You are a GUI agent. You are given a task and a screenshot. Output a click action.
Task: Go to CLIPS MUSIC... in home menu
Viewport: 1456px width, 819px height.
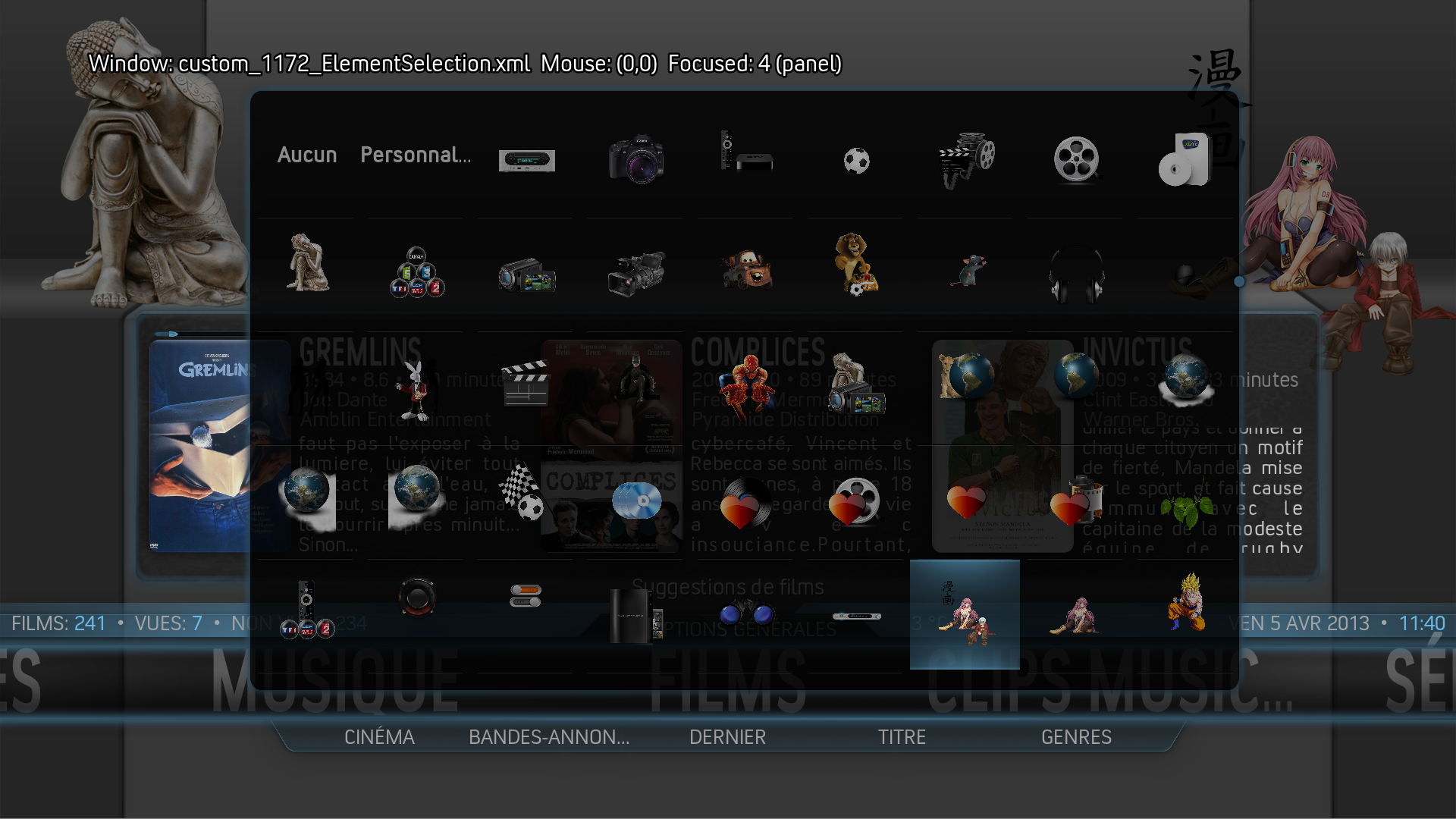click(x=1110, y=681)
